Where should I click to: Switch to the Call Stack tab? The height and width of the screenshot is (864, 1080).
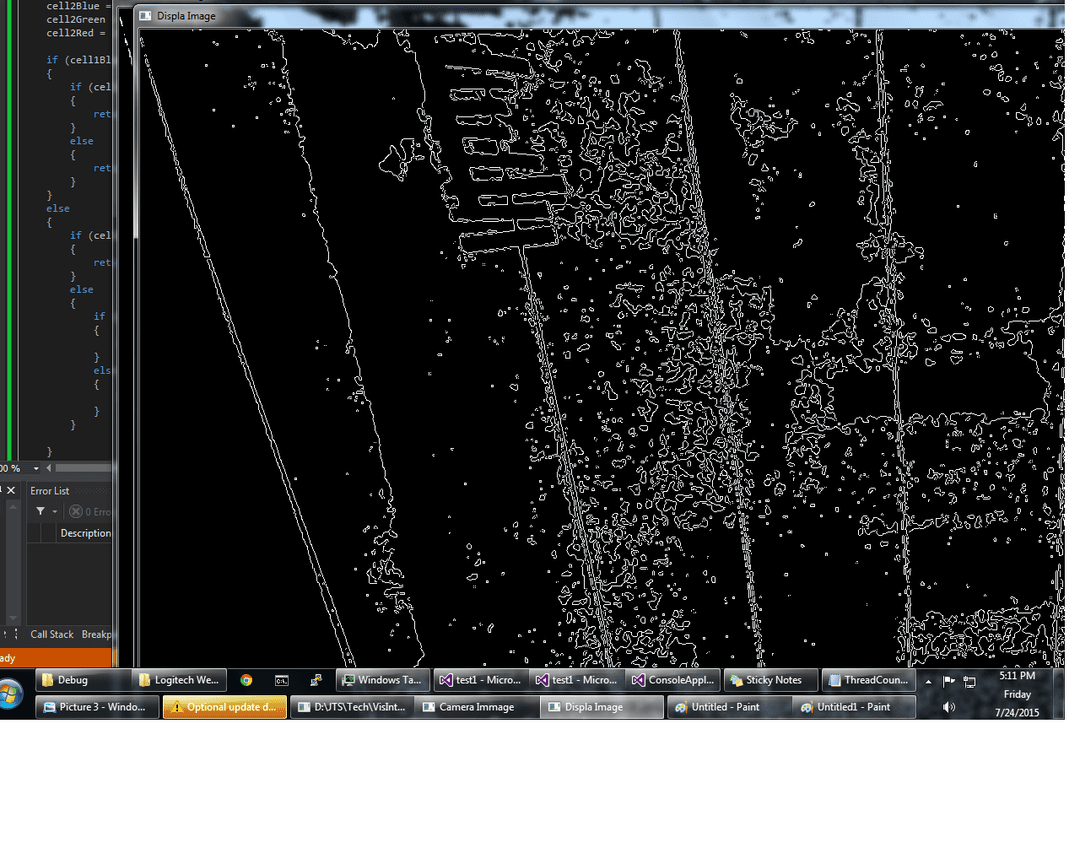pyautogui.click(x=51, y=634)
